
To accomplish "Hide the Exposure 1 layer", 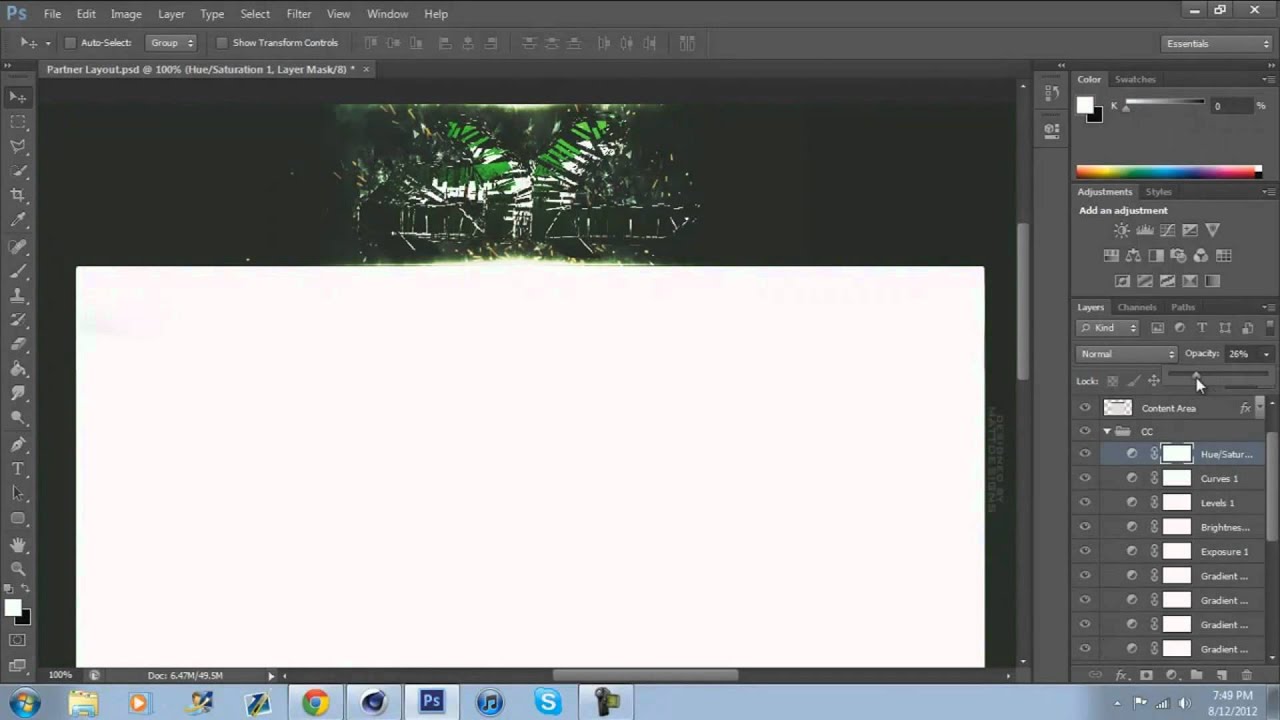I will click(1085, 551).
